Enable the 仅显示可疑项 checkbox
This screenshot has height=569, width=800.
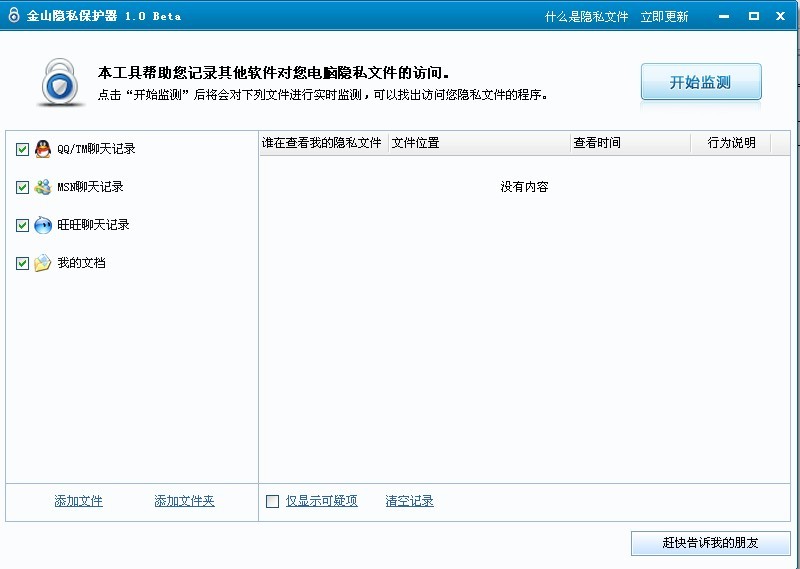click(272, 502)
